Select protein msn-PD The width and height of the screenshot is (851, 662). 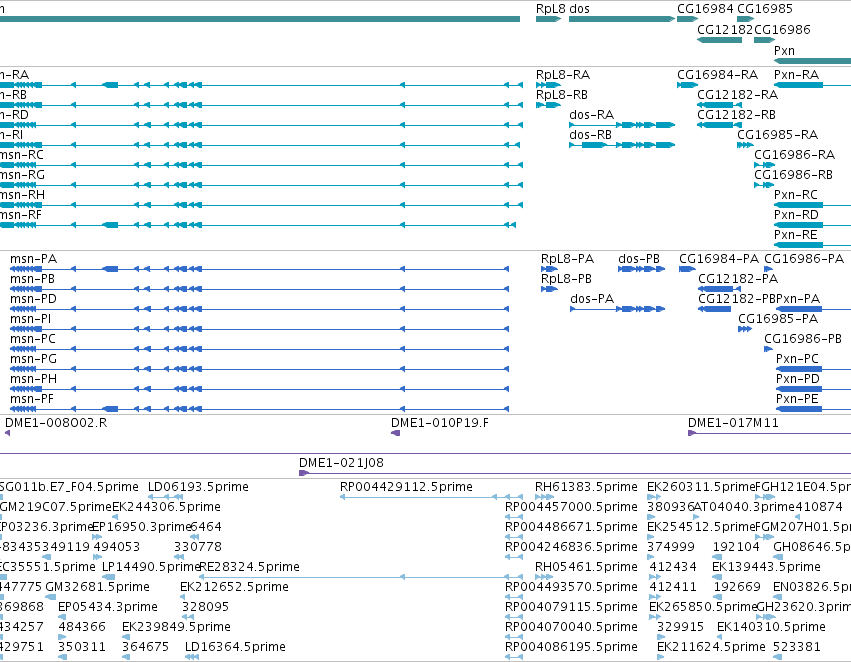point(33,299)
